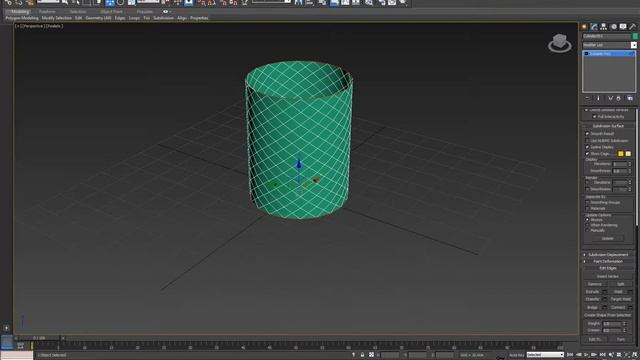640x360 pixels.
Task: Select Editable Poly in modifier stack
Action: pos(609,53)
